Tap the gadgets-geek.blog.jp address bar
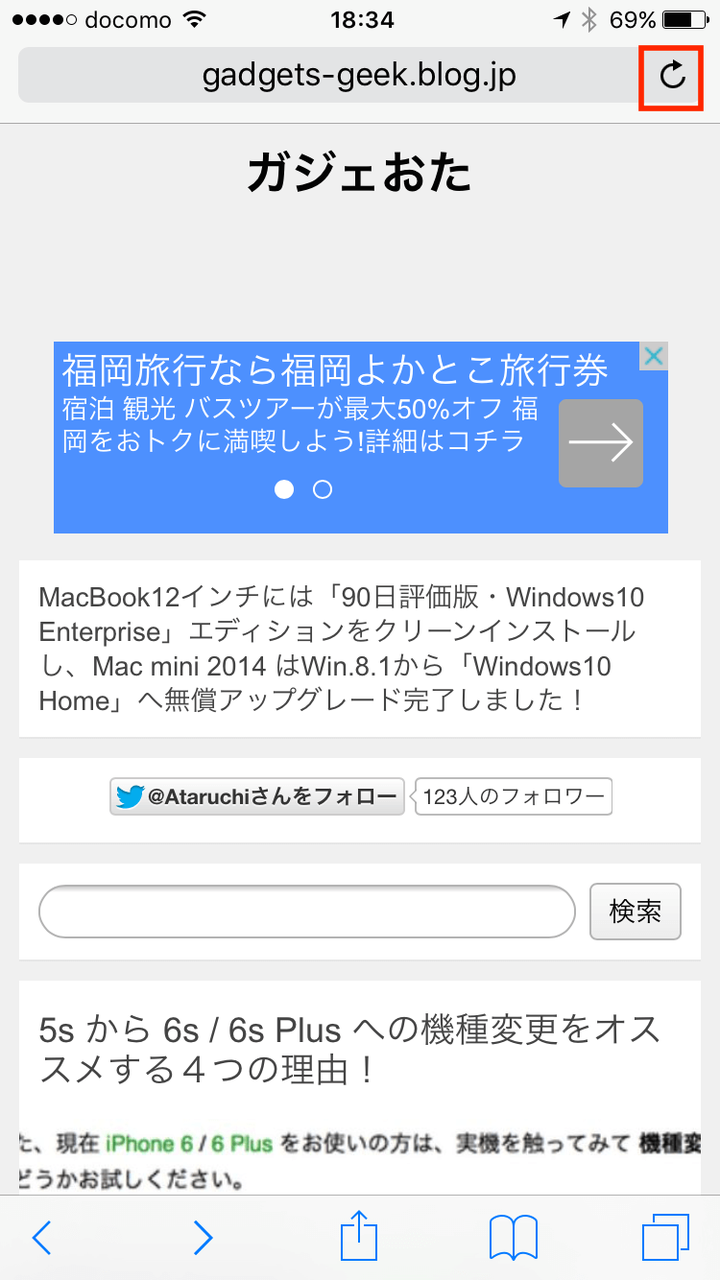Viewport: 720px width, 1280px height. click(x=359, y=74)
